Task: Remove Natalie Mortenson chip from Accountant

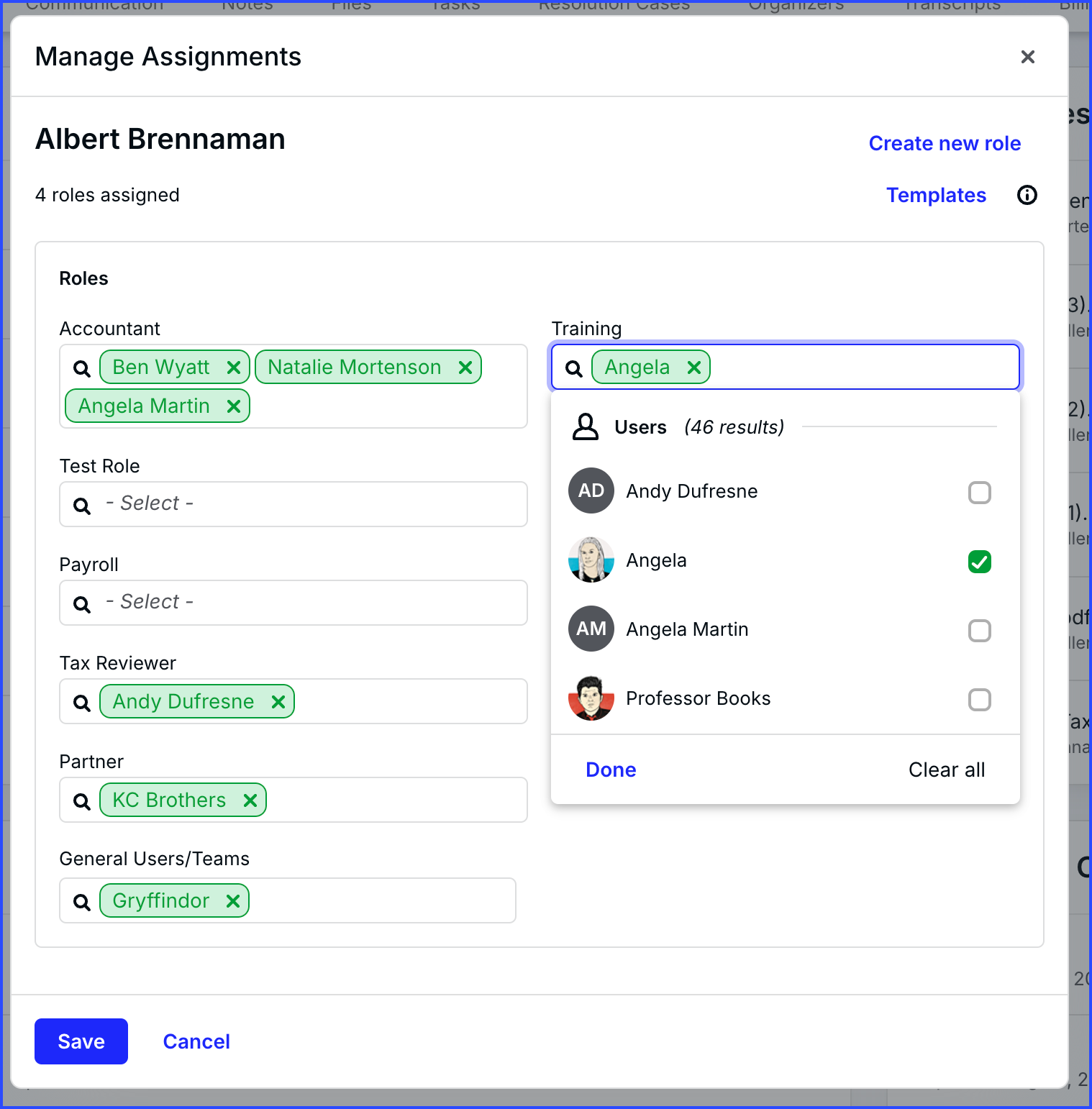Action: [465, 368]
